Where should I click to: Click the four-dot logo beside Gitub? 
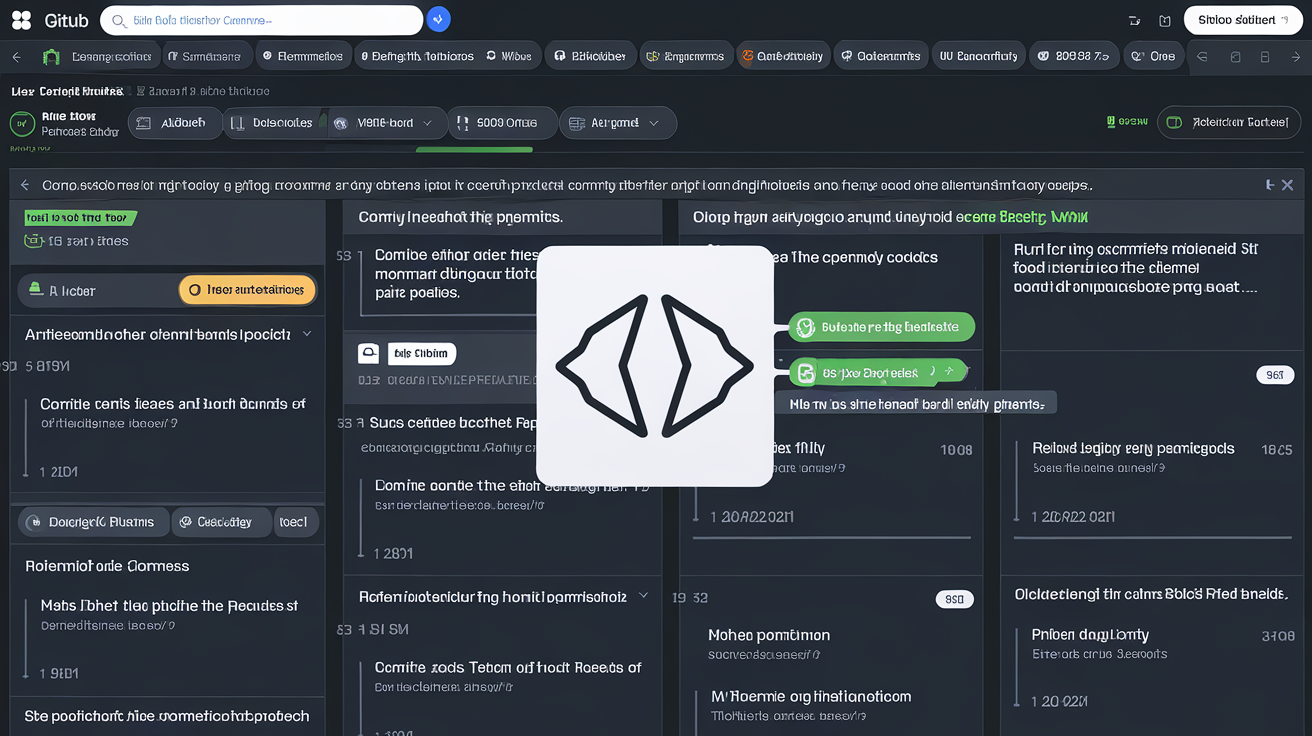[x=21, y=20]
